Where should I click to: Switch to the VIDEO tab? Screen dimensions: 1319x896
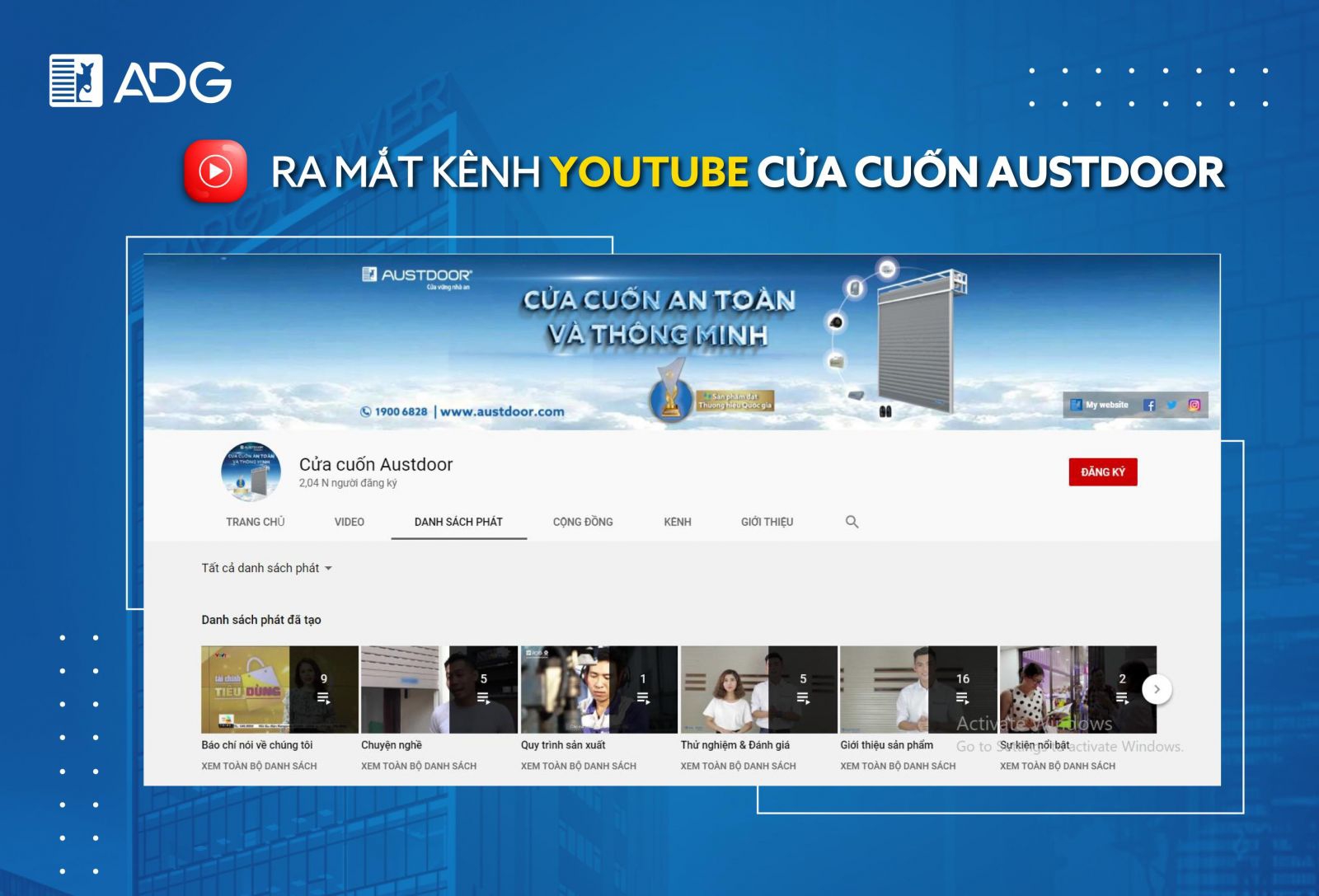pyautogui.click(x=350, y=522)
